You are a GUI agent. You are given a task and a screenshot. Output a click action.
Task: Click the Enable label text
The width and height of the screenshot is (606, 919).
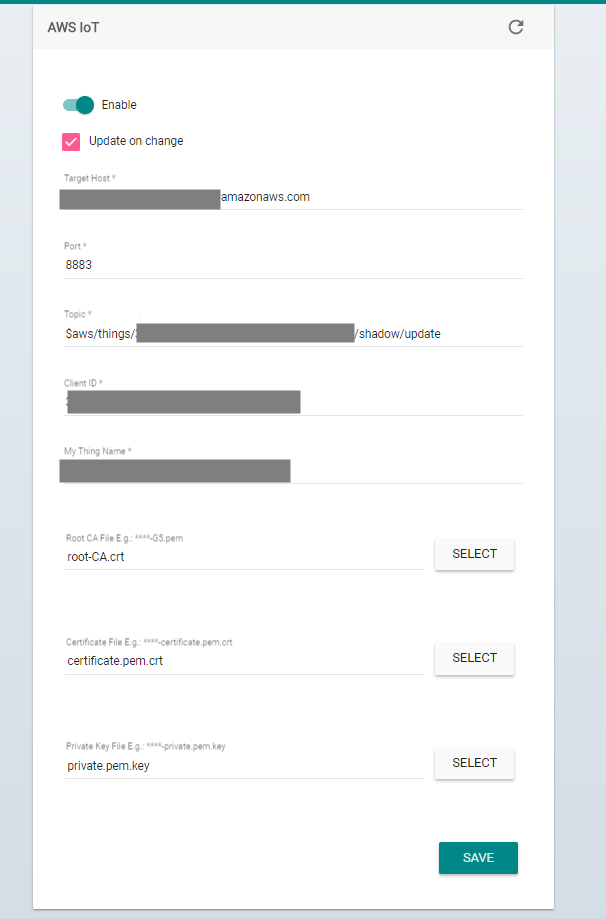[x=119, y=105]
